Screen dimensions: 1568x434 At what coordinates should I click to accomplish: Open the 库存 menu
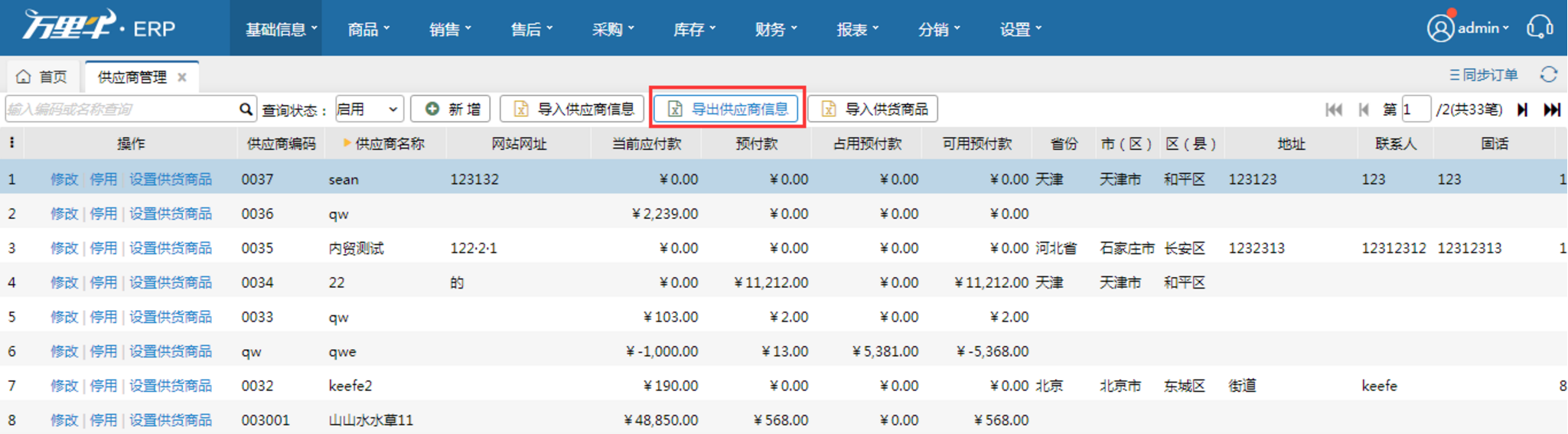[694, 29]
